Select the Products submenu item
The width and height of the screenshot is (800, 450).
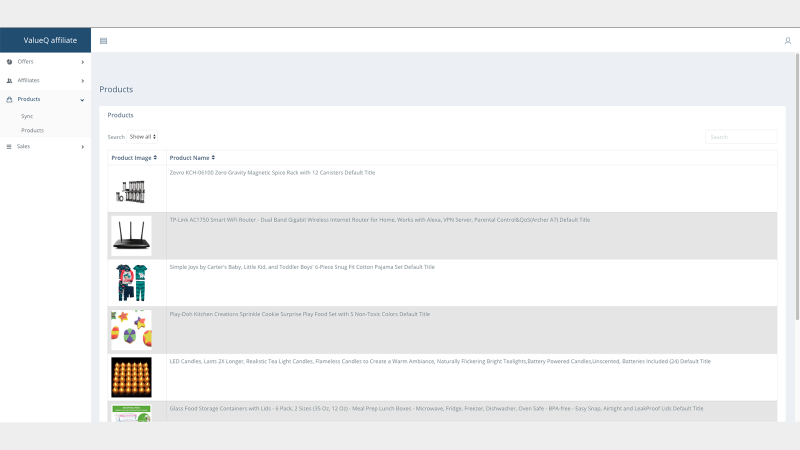click(x=32, y=131)
